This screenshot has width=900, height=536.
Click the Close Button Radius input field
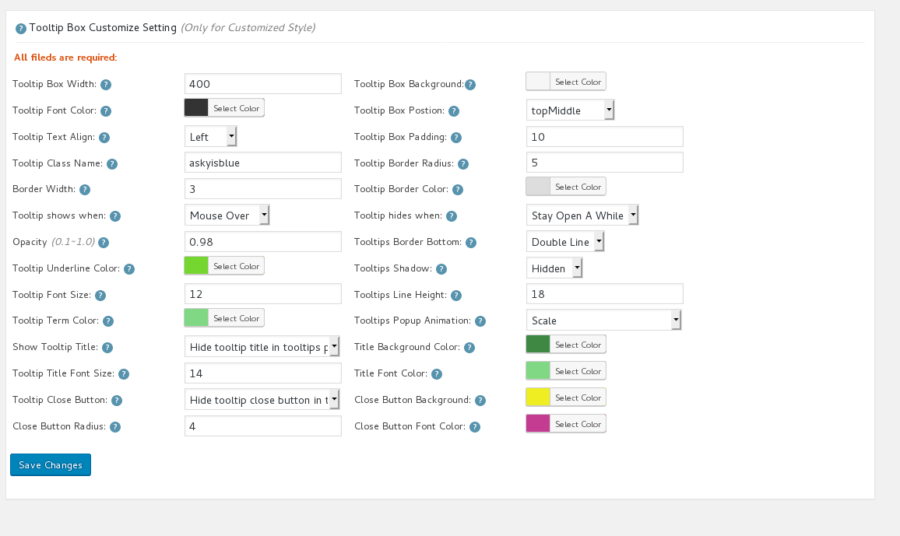[263, 426]
